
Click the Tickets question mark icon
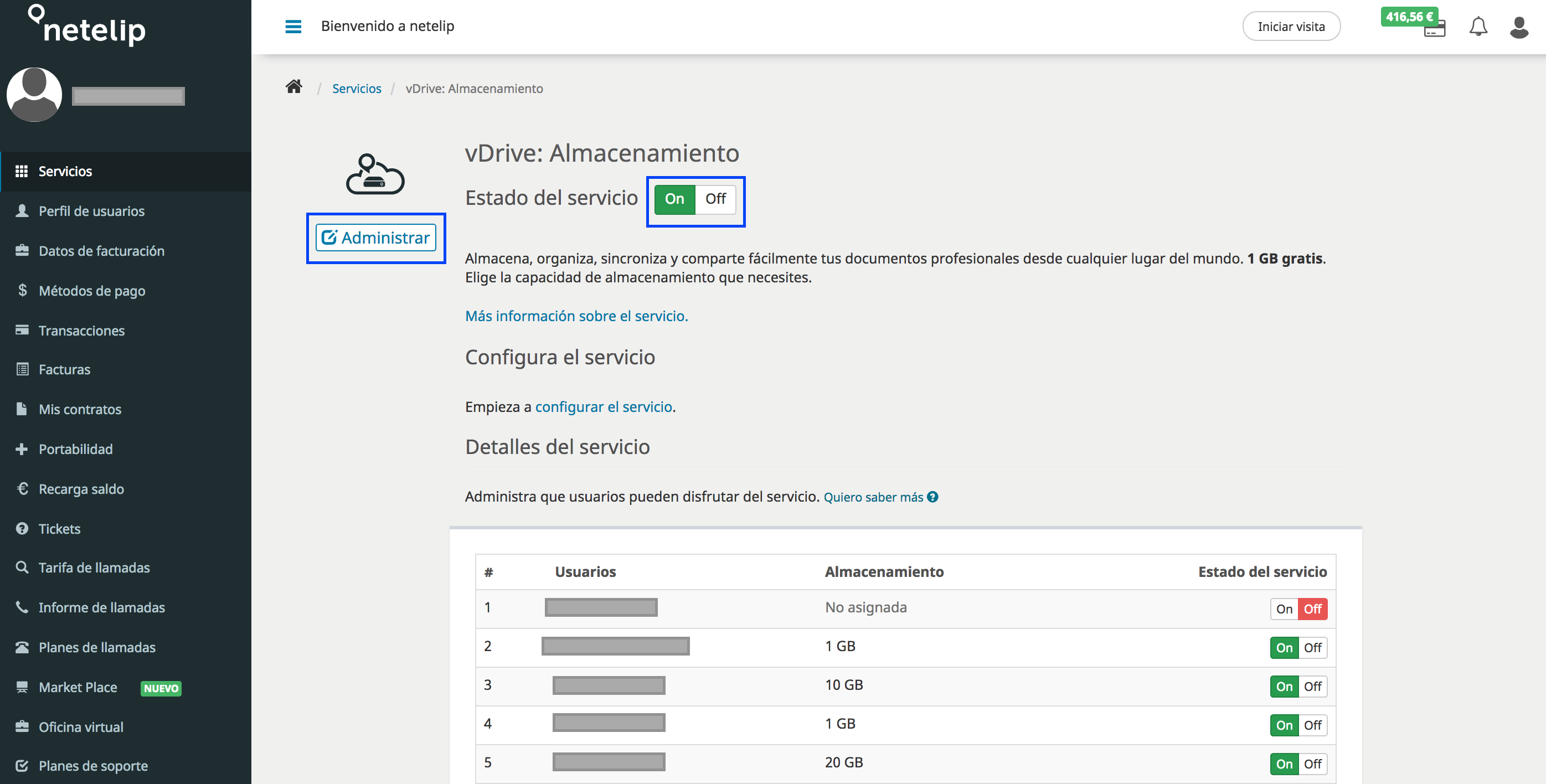tap(22, 528)
